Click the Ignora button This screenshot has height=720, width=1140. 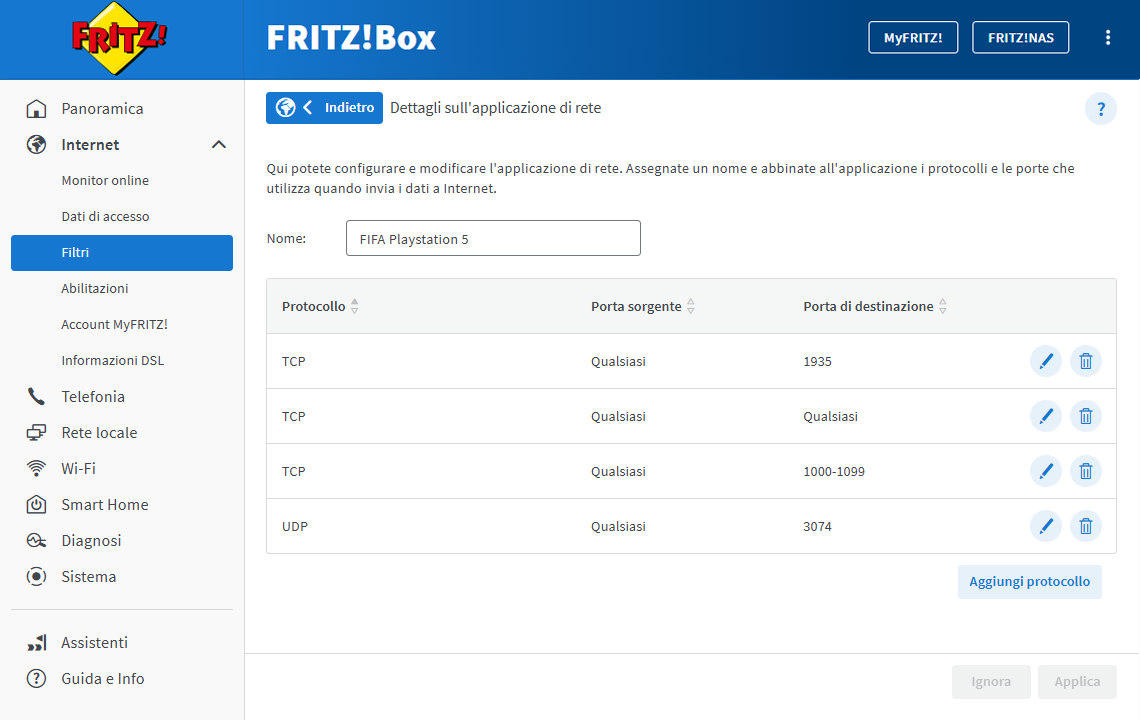991,682
